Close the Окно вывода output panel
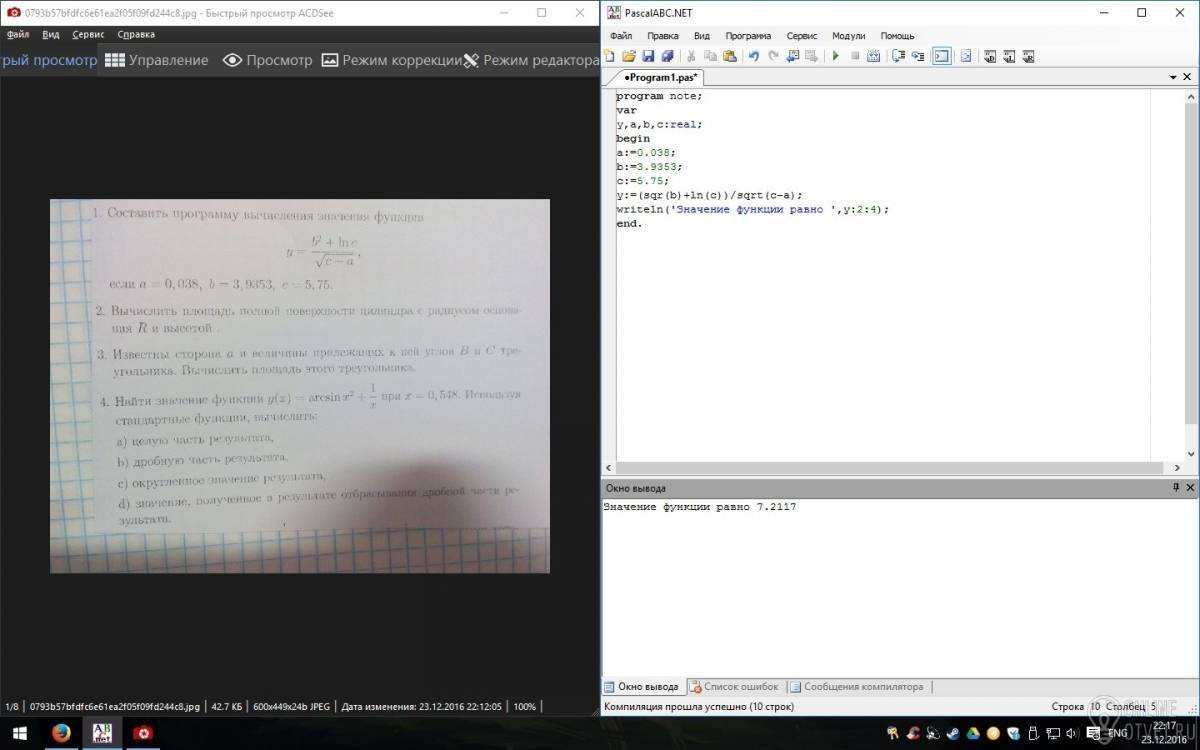This screenshot has height=750, width=1200. coord(1190,487)
